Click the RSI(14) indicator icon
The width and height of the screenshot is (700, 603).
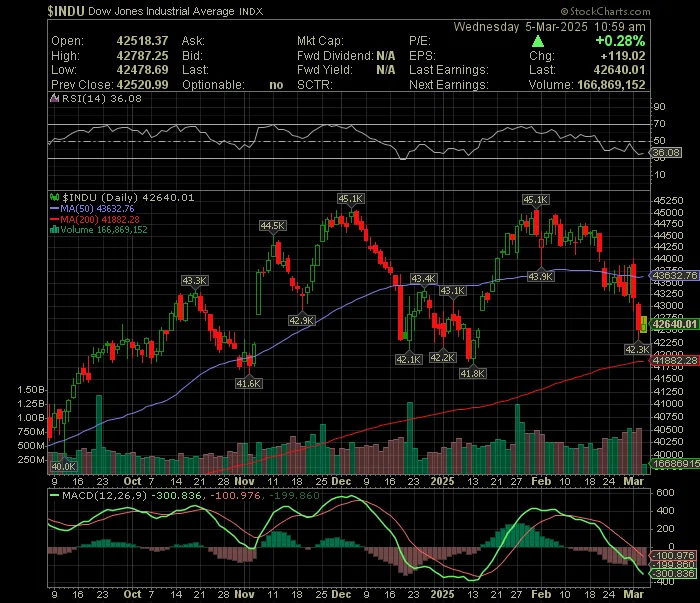[x=54, y=99]
